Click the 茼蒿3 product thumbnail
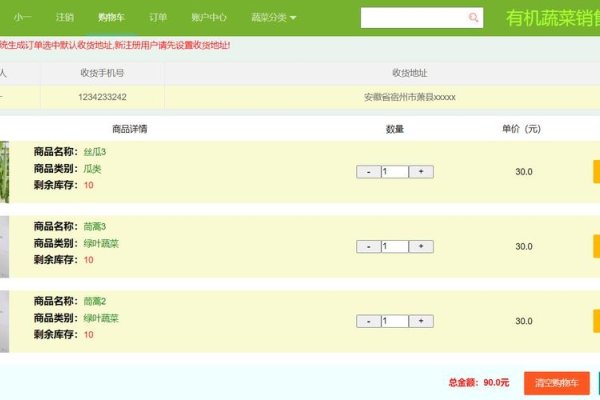The width and height of the screenshot is (600, 400). point(4,247)
